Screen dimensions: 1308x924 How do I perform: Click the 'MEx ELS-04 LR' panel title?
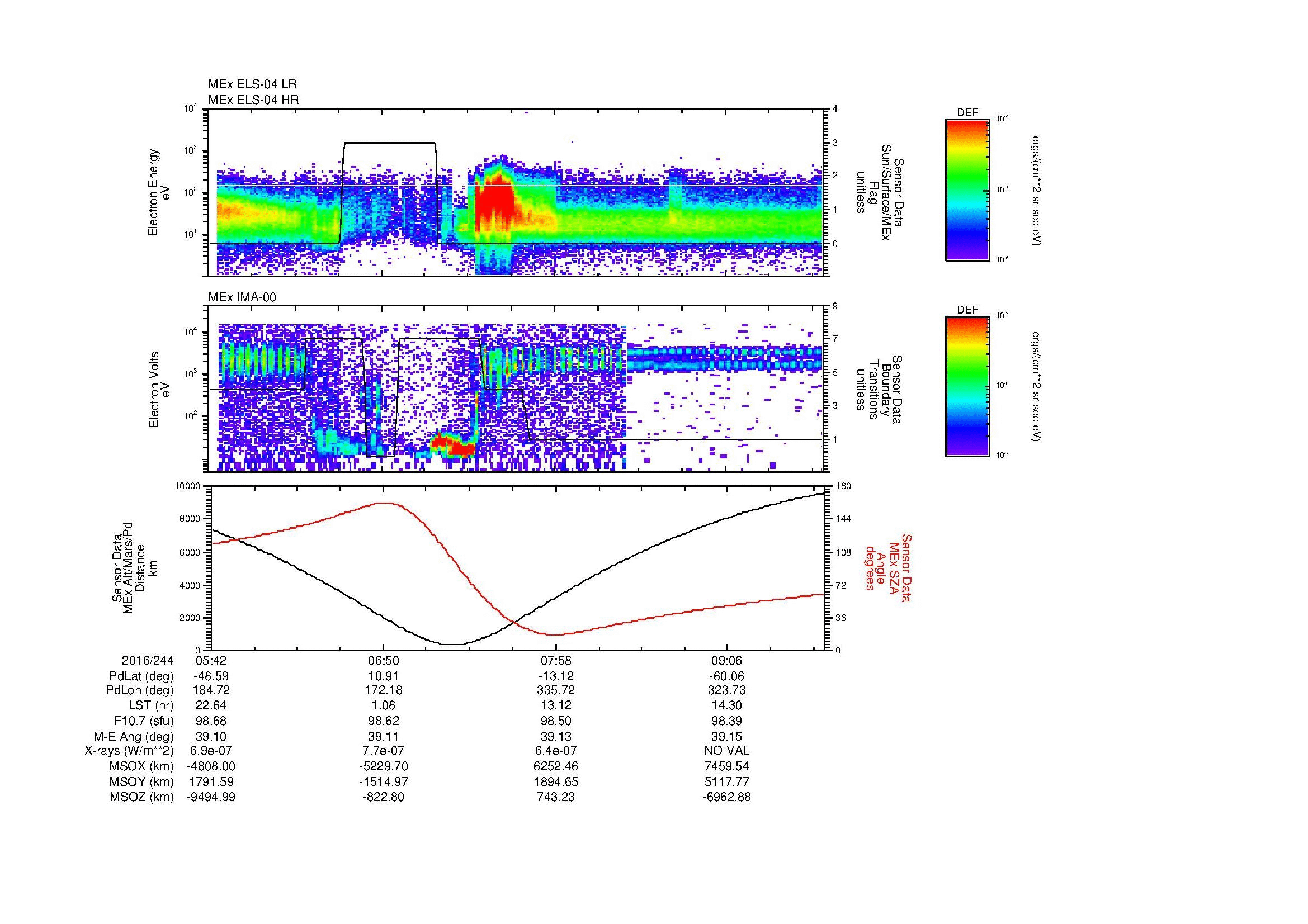point(252,84)
